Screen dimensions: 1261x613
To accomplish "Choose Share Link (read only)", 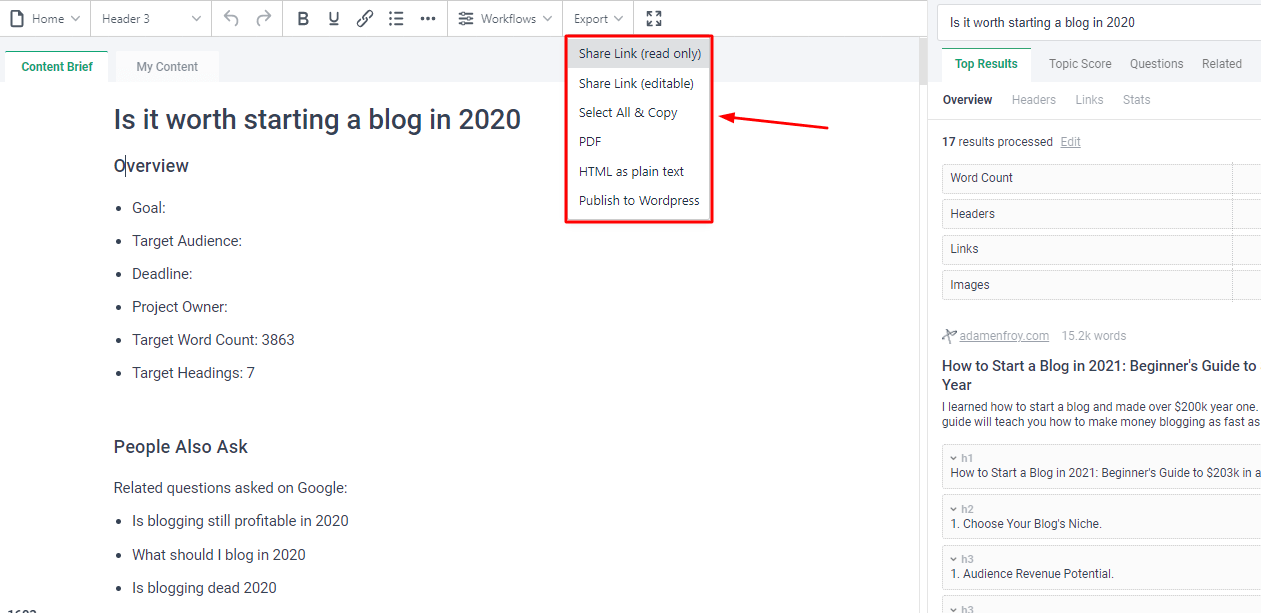I will coord(640,54).
